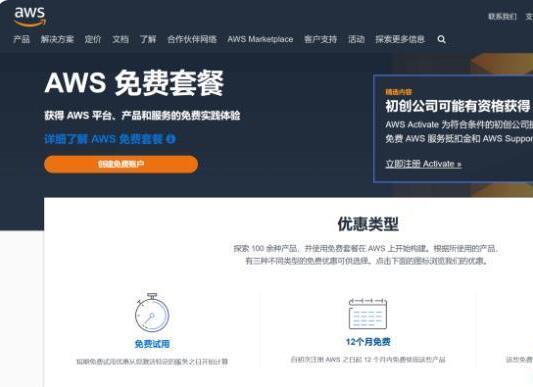This screenshot has height=387, width=533.
Task: Click the calendar icon above 12个月免费
Action: [368, 314]
